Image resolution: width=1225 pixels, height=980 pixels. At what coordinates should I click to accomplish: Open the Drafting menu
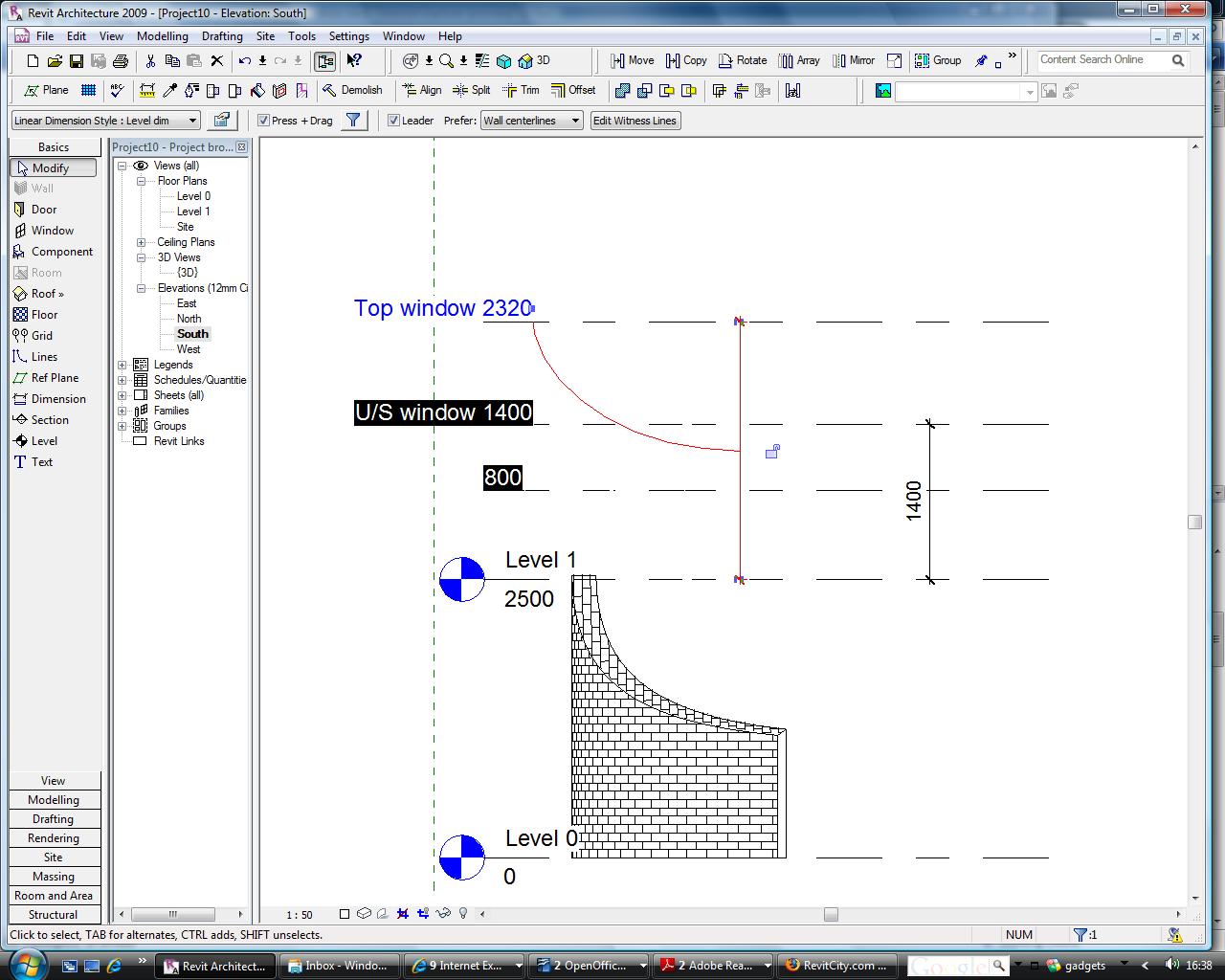(x=222, y=36)
